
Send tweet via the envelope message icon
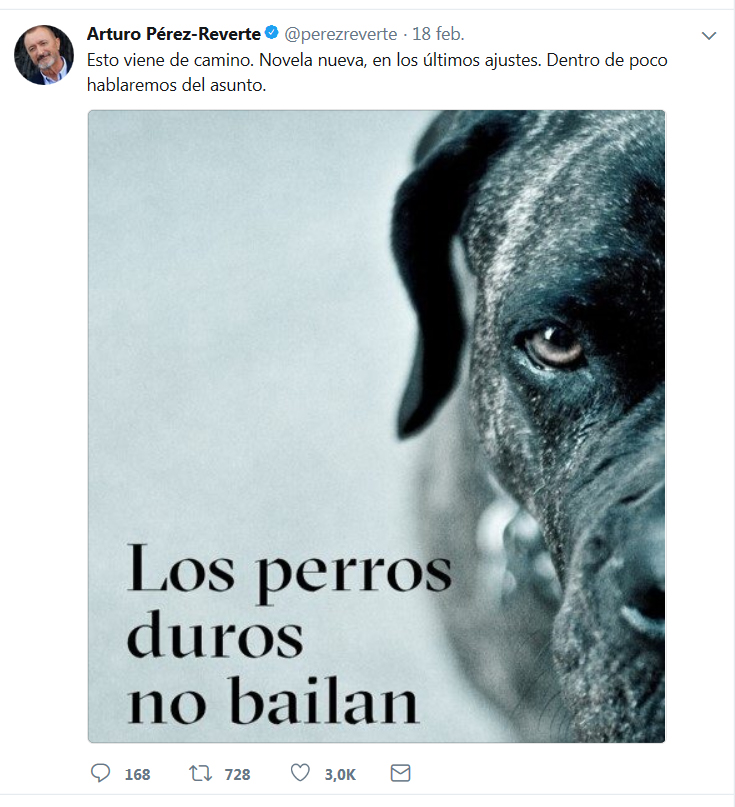coord(400,773)
